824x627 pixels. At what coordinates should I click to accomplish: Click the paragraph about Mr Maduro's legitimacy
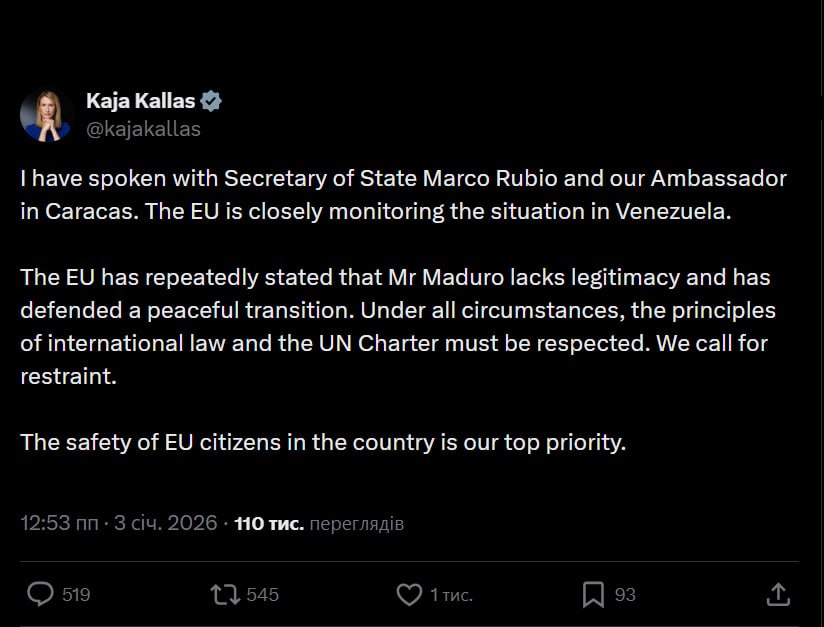398,327
